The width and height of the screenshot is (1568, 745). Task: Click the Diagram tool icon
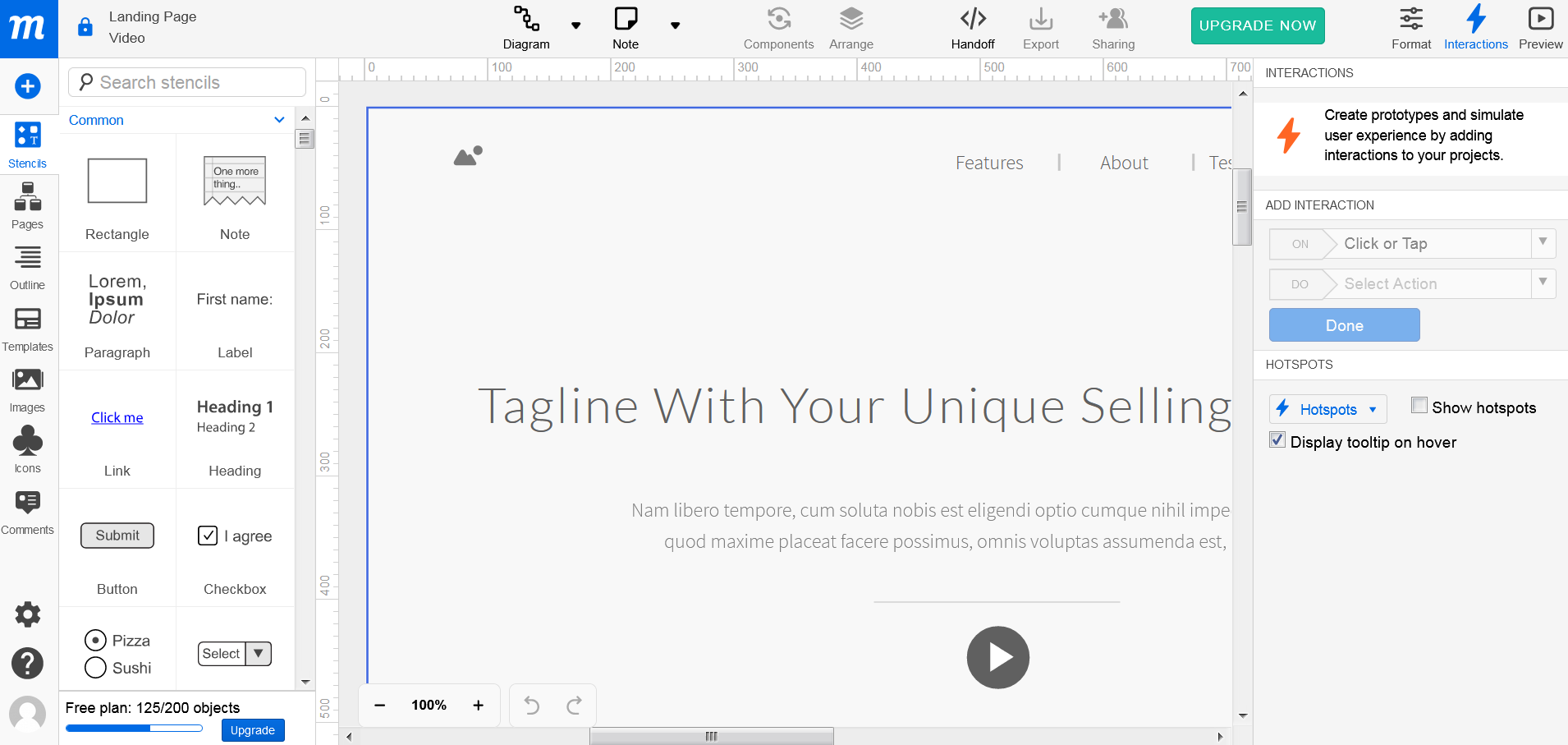526,18
